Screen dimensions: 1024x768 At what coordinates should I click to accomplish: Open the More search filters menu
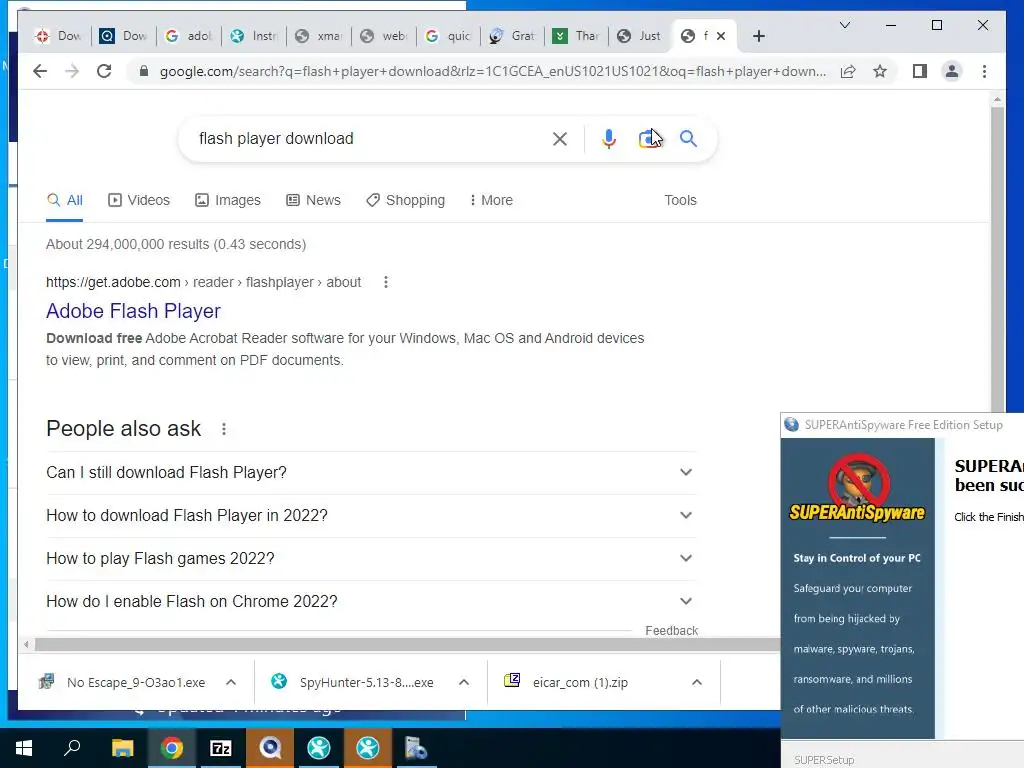(x=491, y=200)
